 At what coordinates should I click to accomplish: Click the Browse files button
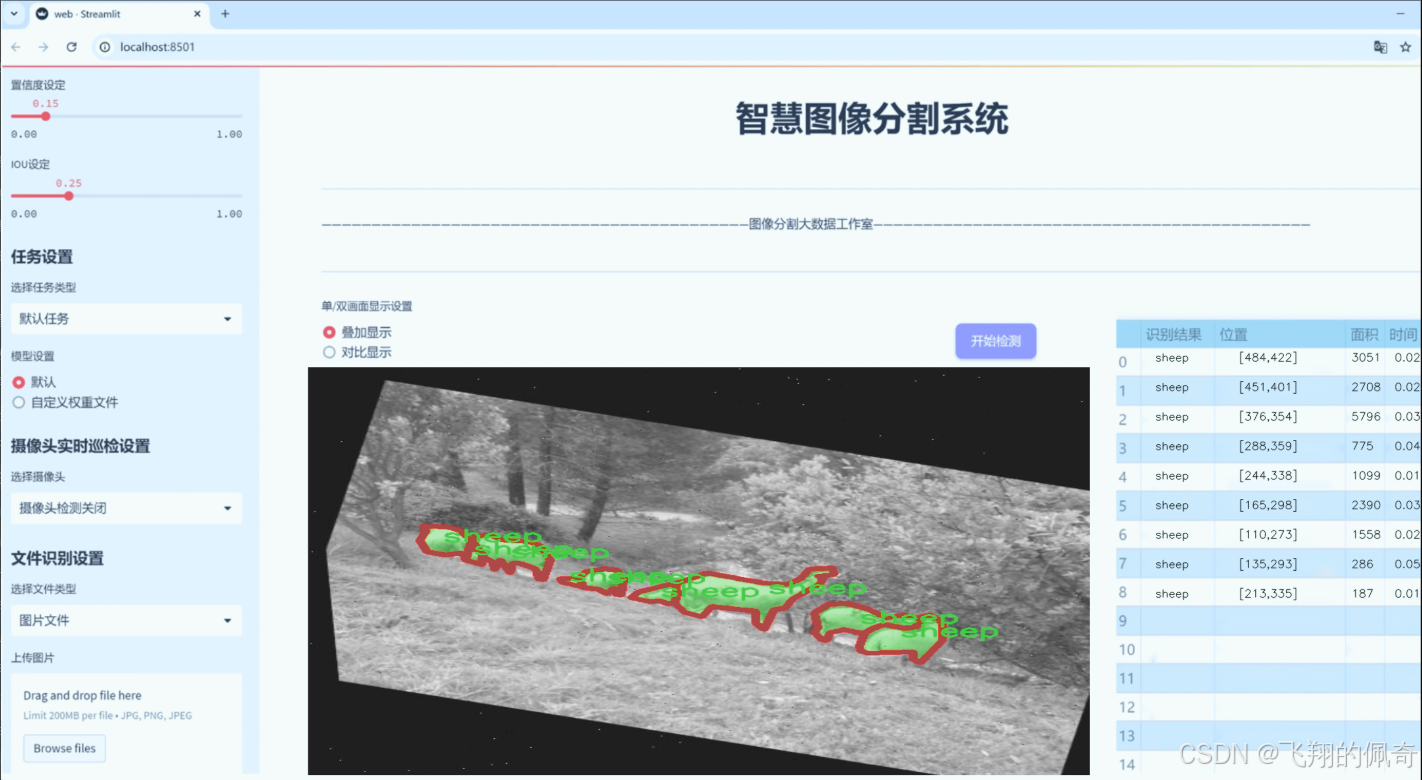click(x=65, y=748)
